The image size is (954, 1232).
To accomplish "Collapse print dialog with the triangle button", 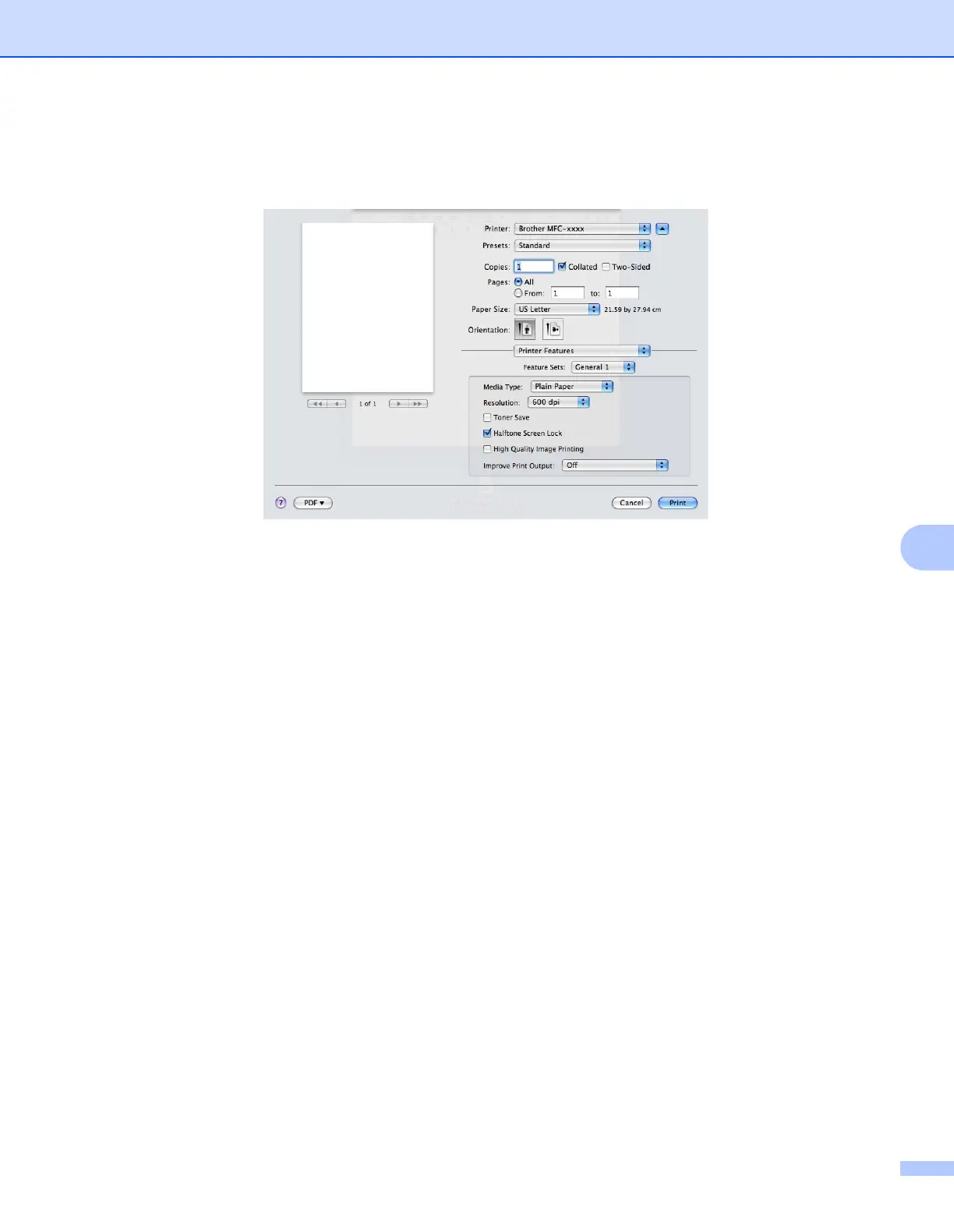I will point(662,228).
